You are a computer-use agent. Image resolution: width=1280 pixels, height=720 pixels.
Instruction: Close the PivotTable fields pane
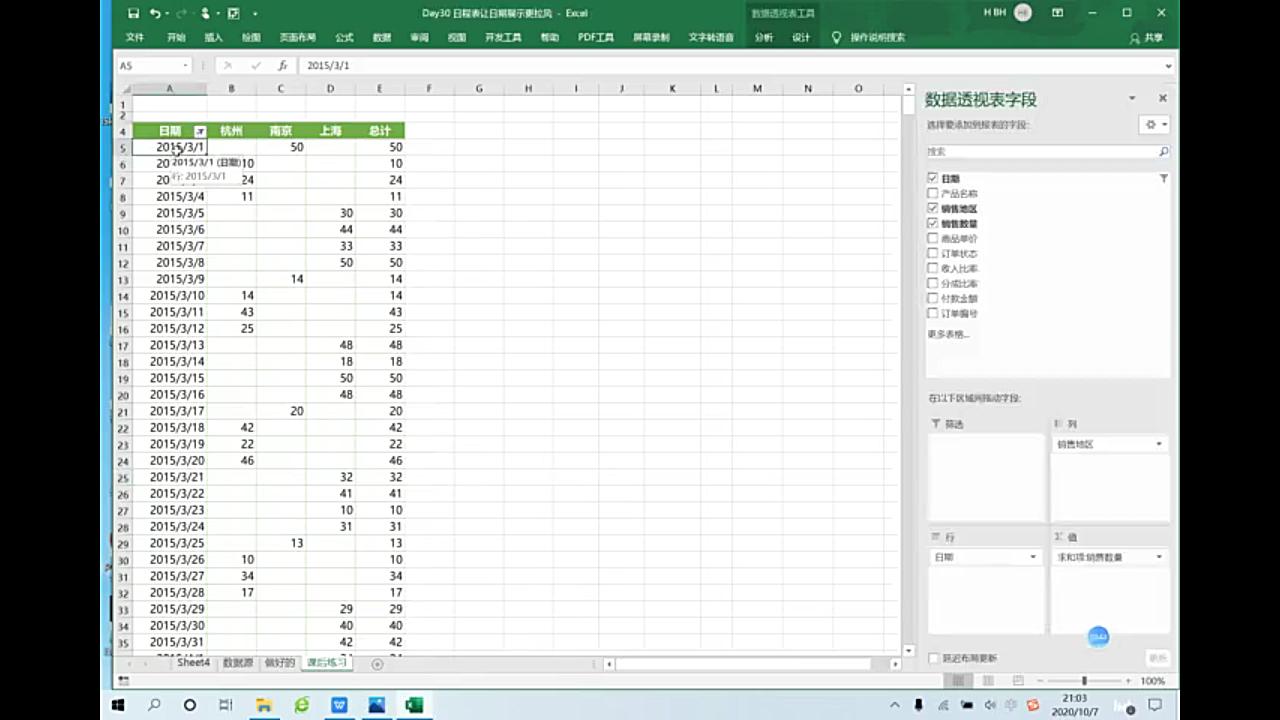1163,98
